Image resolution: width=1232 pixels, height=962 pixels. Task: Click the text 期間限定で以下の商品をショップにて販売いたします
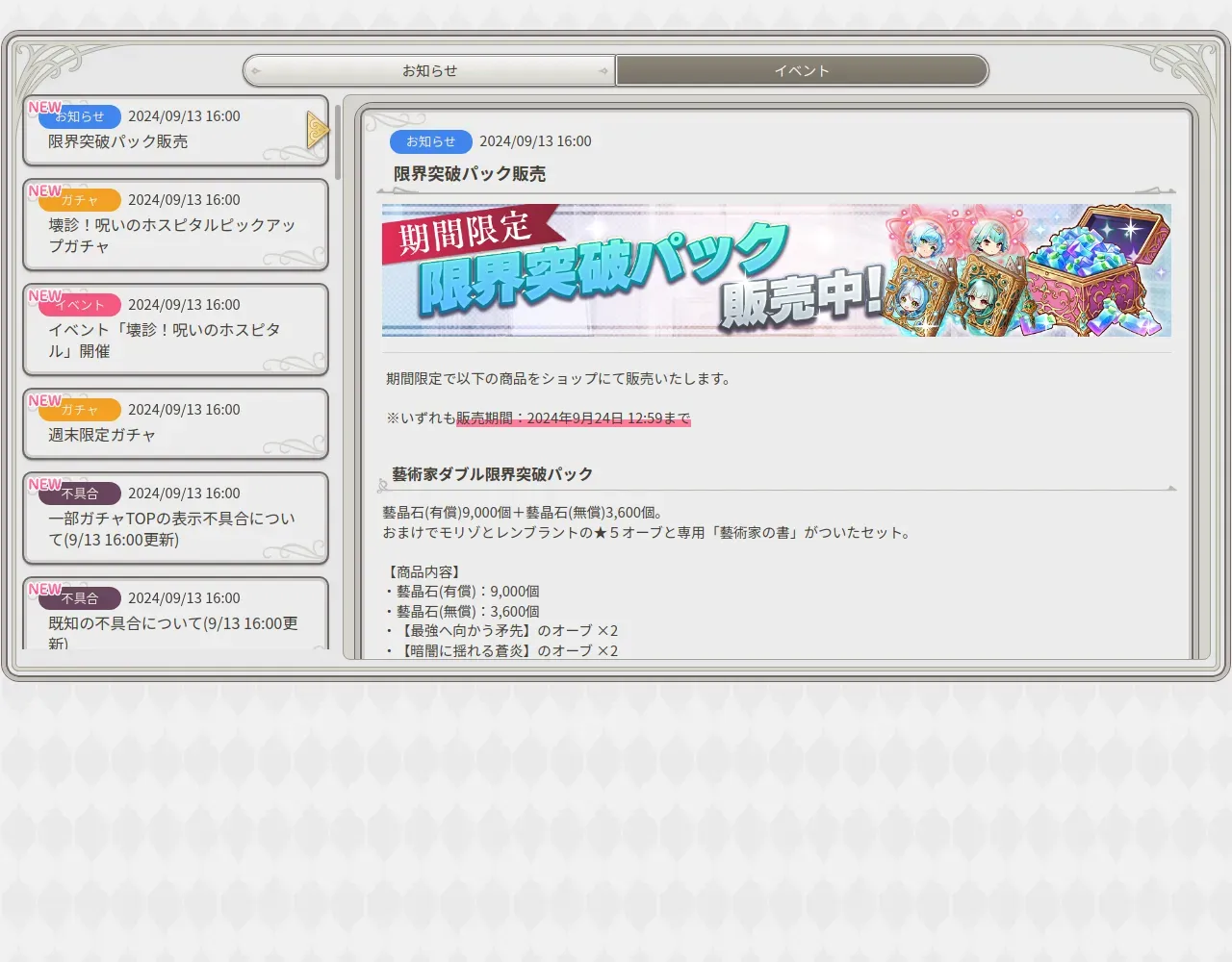click(560, 379)
